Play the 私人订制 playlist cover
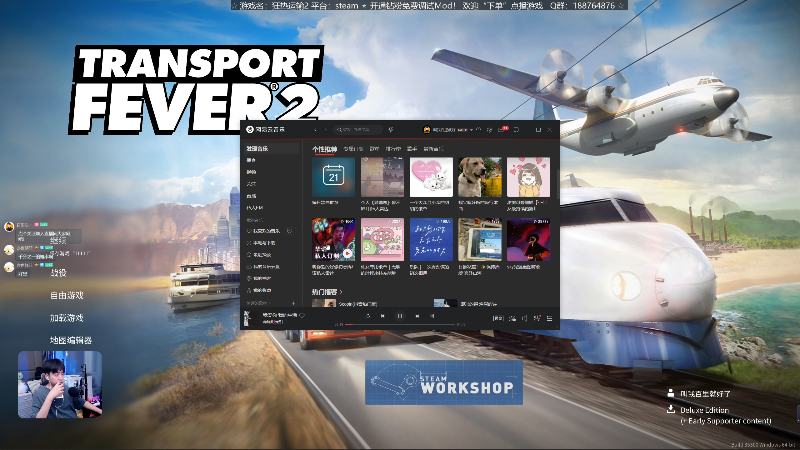Viewport: 800px width, 450px height. (333, 239)
